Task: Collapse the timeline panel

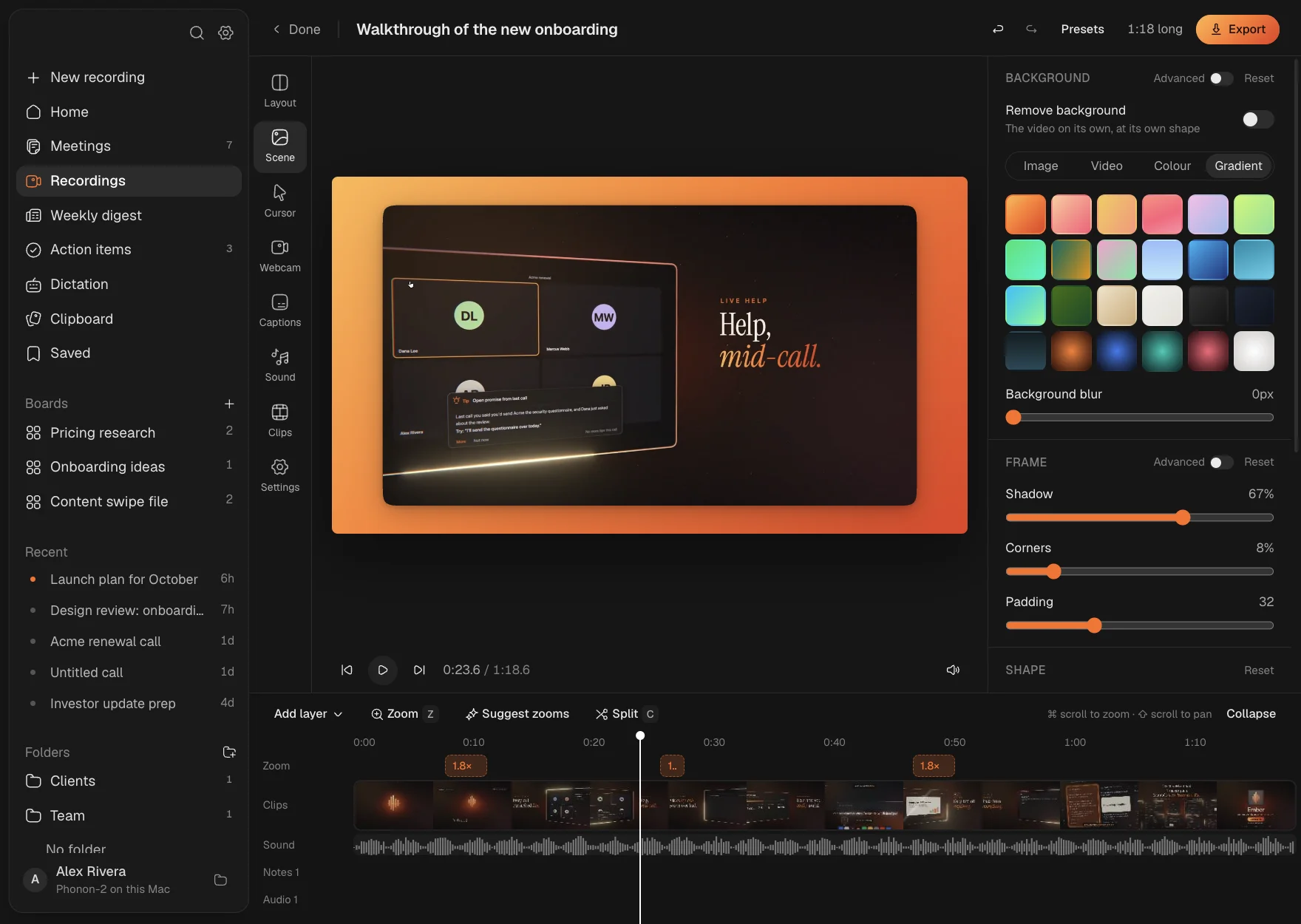Action: pyautogui.click(x=1251, y=713)
